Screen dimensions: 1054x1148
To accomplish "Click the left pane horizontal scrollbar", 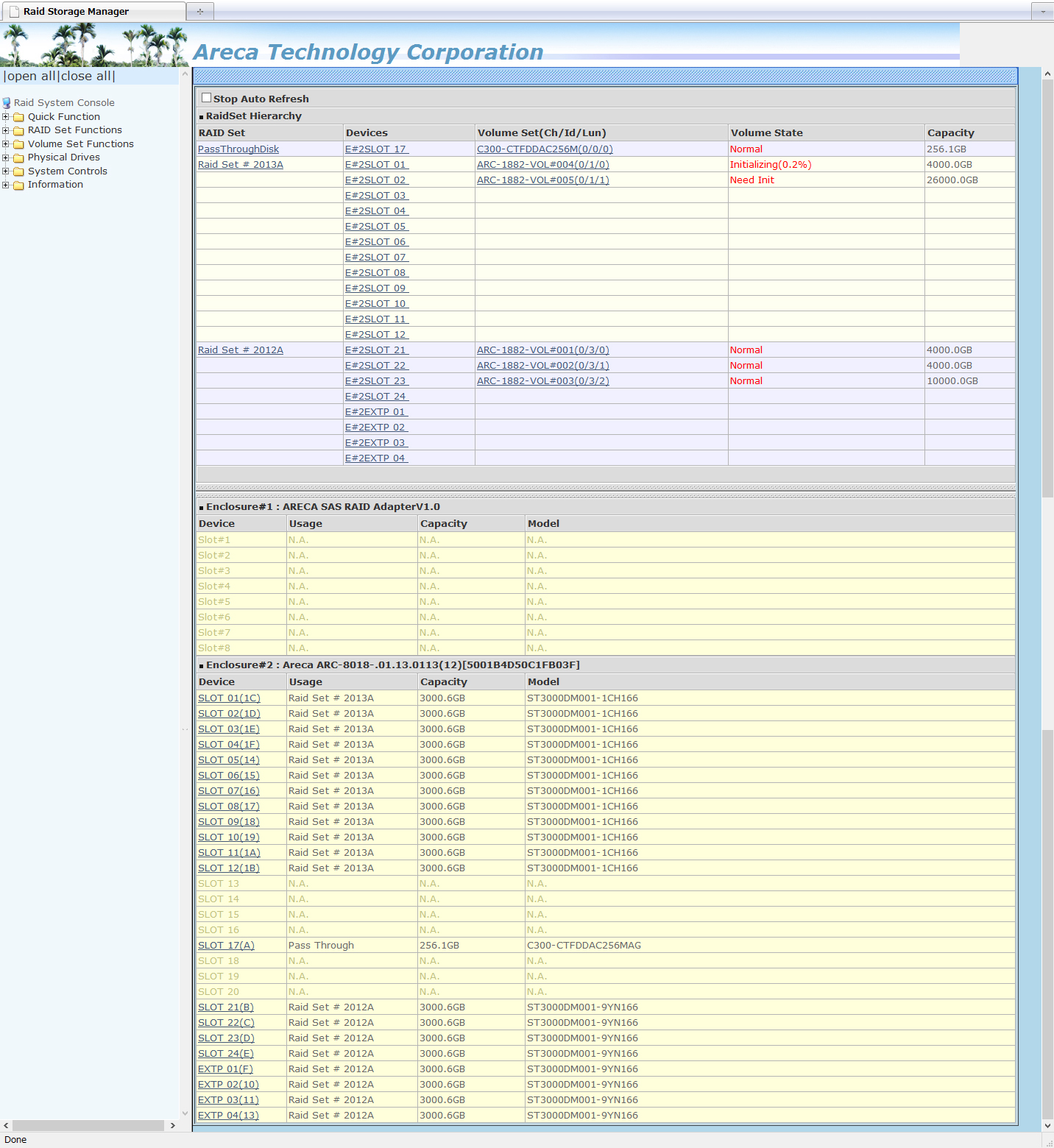I will 88,1125.
